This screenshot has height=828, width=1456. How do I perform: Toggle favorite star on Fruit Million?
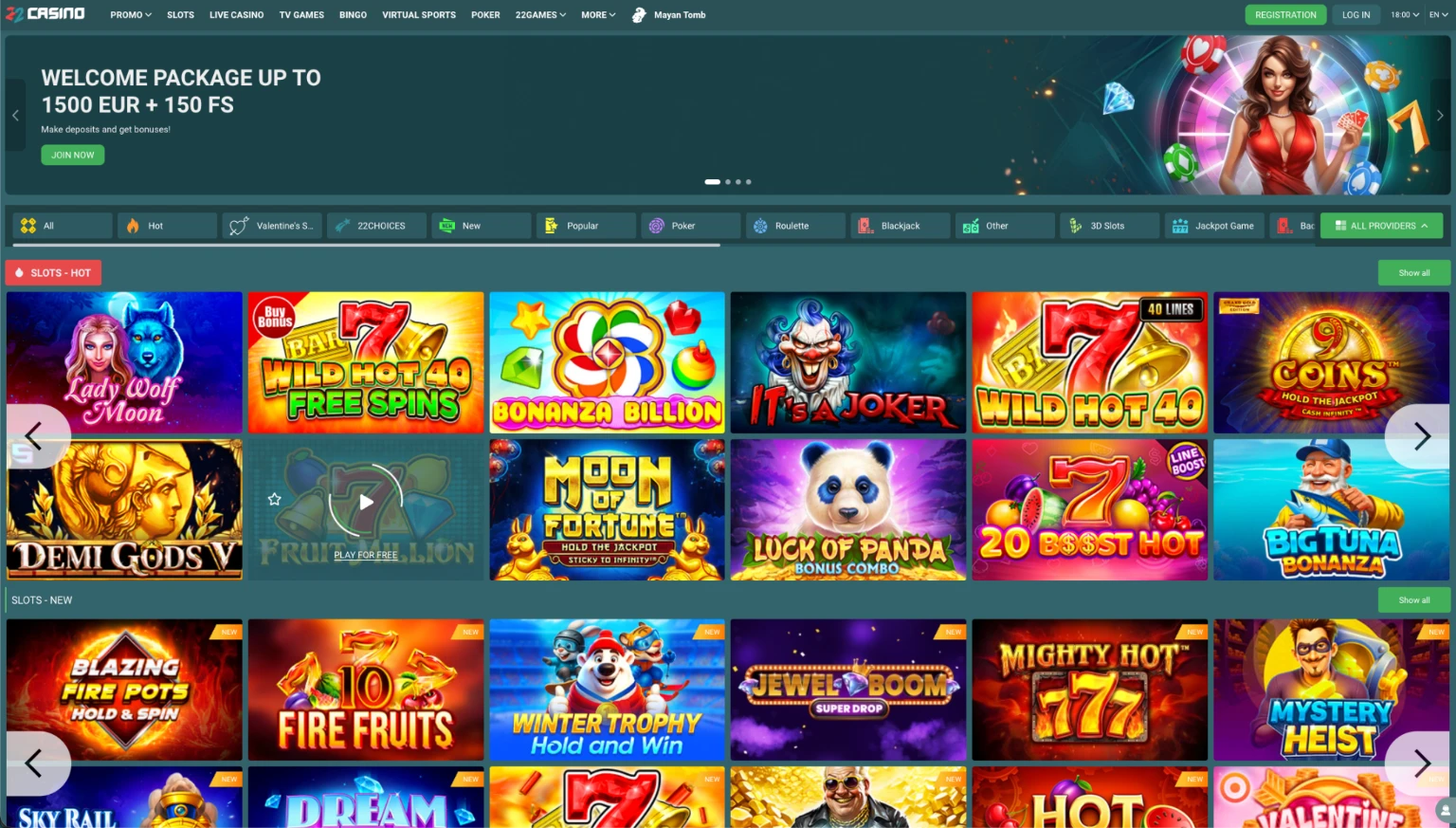[275, 500]
